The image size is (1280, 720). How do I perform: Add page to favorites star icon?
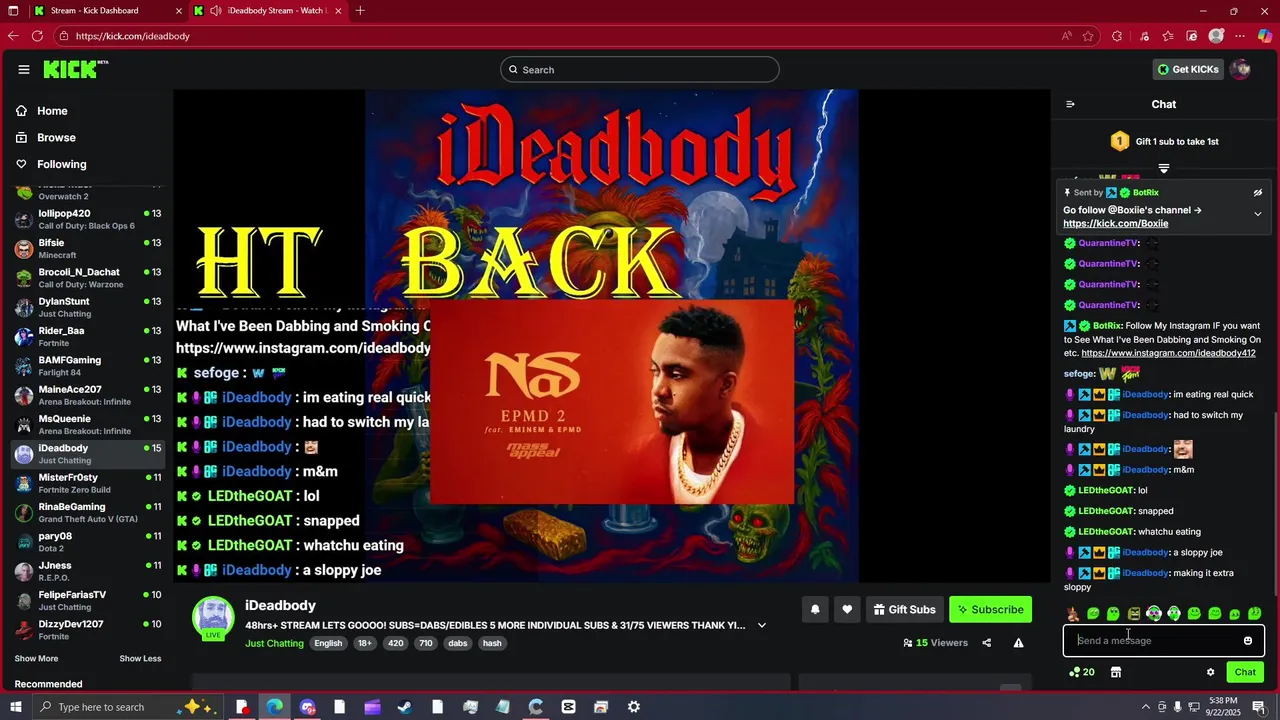coord(1088,36)
